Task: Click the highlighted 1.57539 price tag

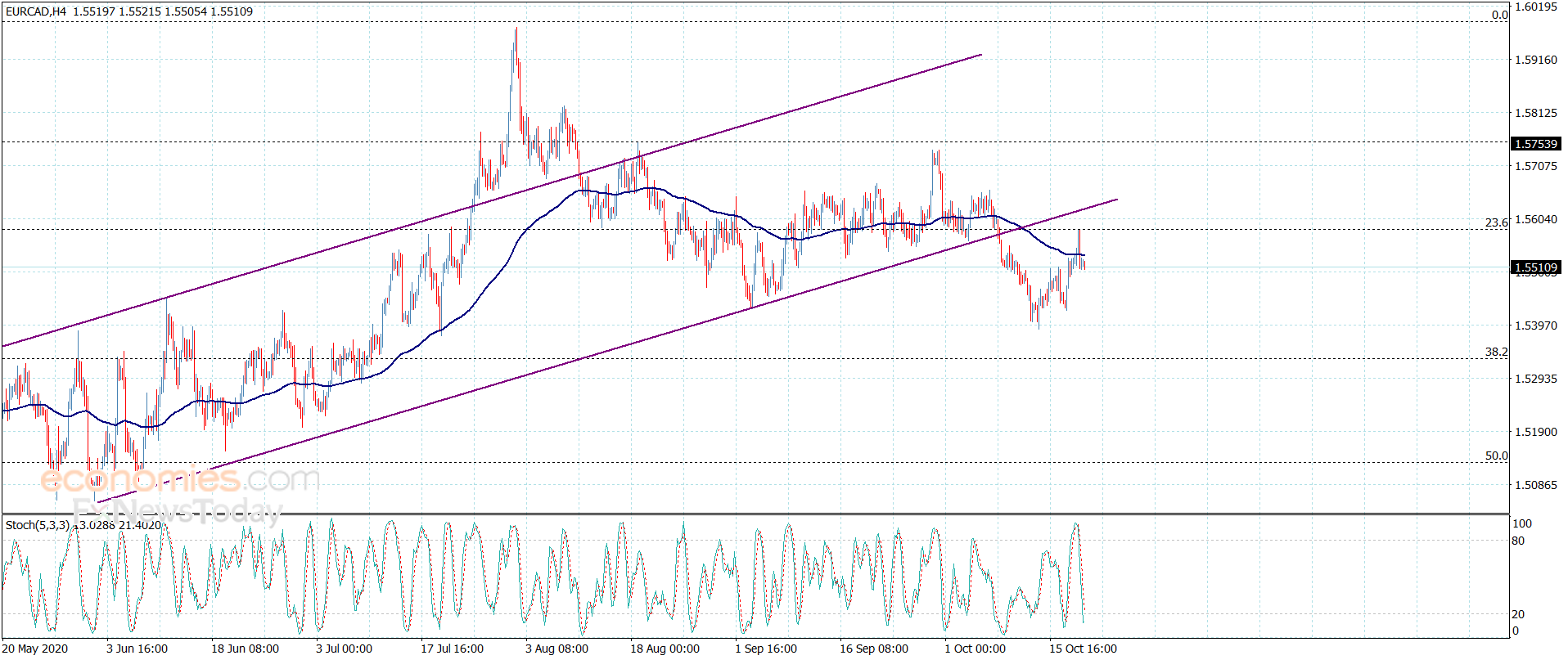Action: point(1536,144)
